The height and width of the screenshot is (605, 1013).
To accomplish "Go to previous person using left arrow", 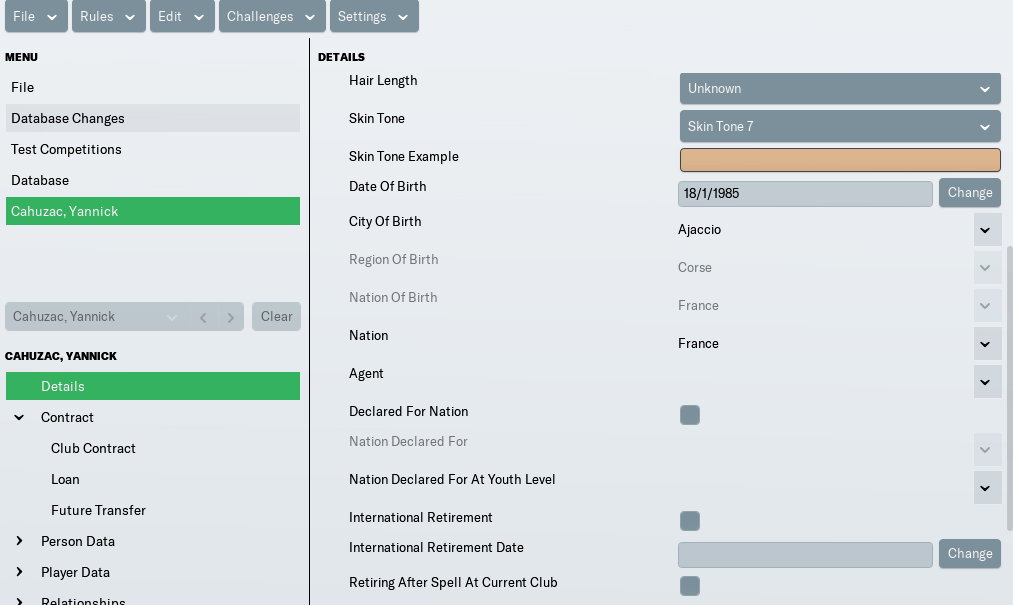I will point(203,317).
